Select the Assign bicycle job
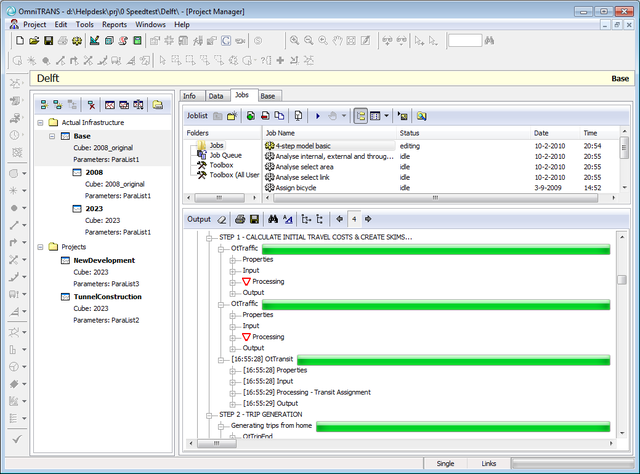This screenshot has height=474, width=640. (x=296, y=188)
